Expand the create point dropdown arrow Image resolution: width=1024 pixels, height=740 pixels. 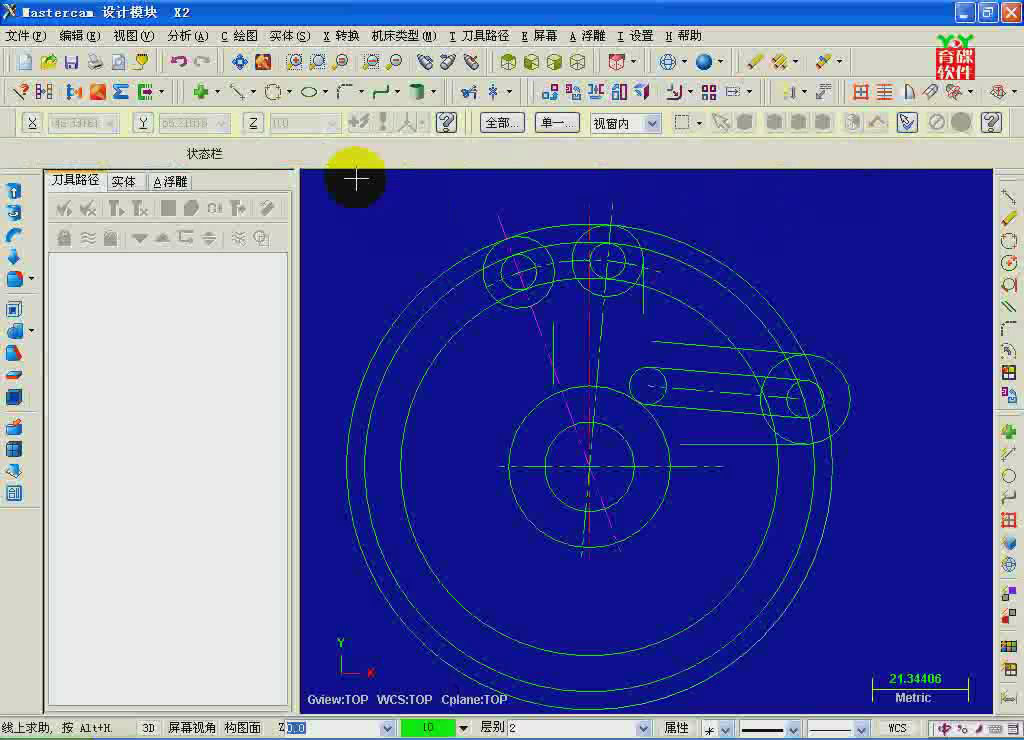tap(217, 92)
